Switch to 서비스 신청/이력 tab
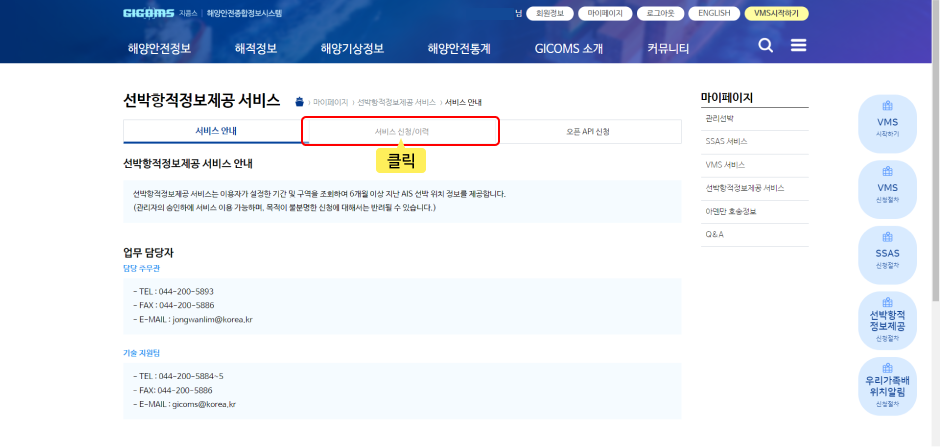Viewport: 940px width, 447px height. pyautogui.click(x=402, y=131)
